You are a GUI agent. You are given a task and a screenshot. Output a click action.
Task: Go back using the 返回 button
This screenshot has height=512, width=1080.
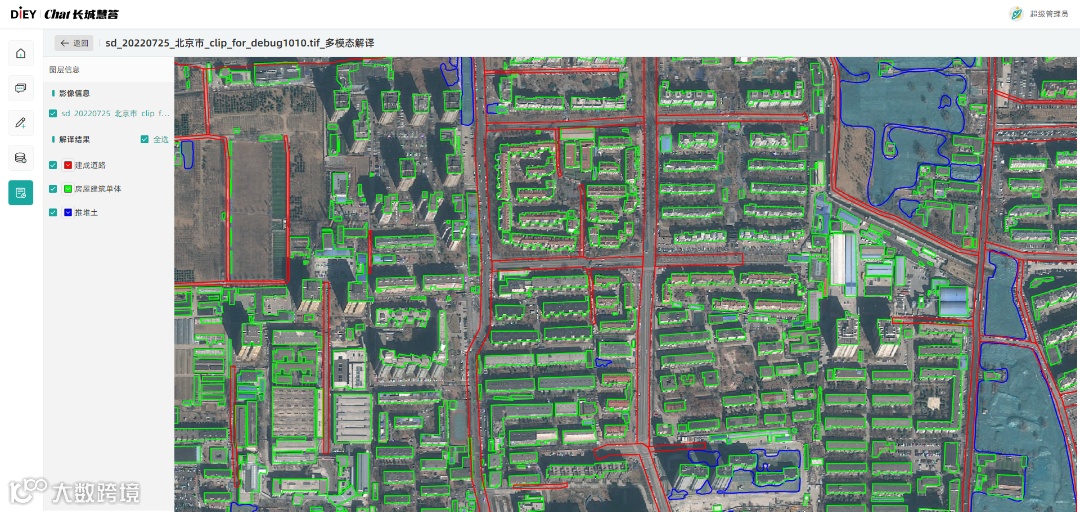click(x=74, y=43)
